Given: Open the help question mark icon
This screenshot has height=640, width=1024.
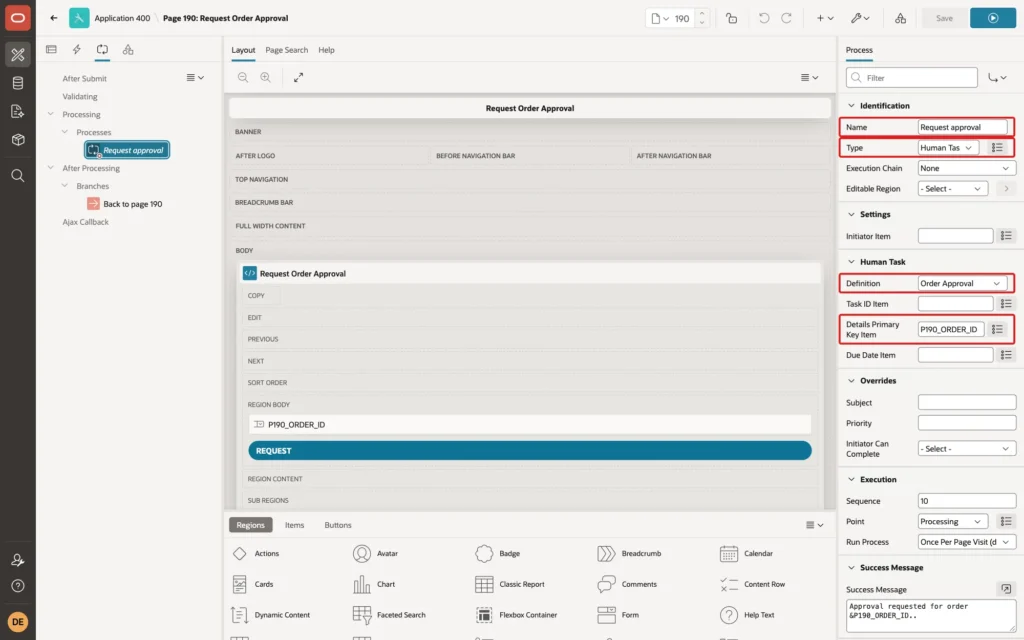Looking at the screenshot, I should [18, 586].
